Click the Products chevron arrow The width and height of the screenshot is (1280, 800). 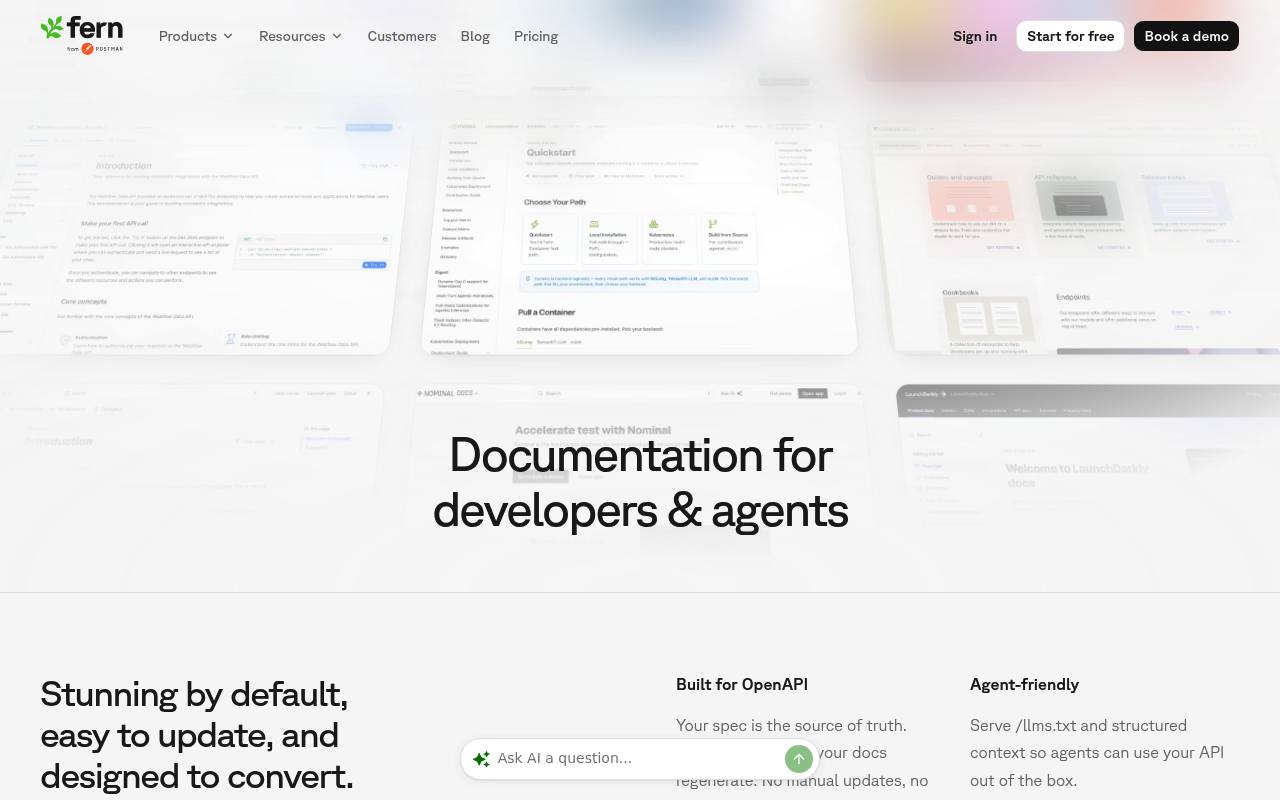228,36
